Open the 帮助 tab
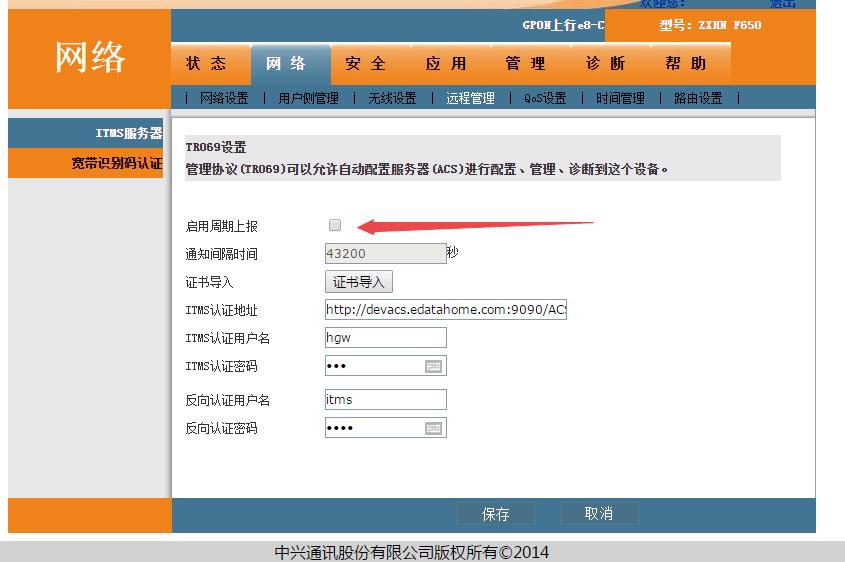845x563 pixels. click(686, 64)
